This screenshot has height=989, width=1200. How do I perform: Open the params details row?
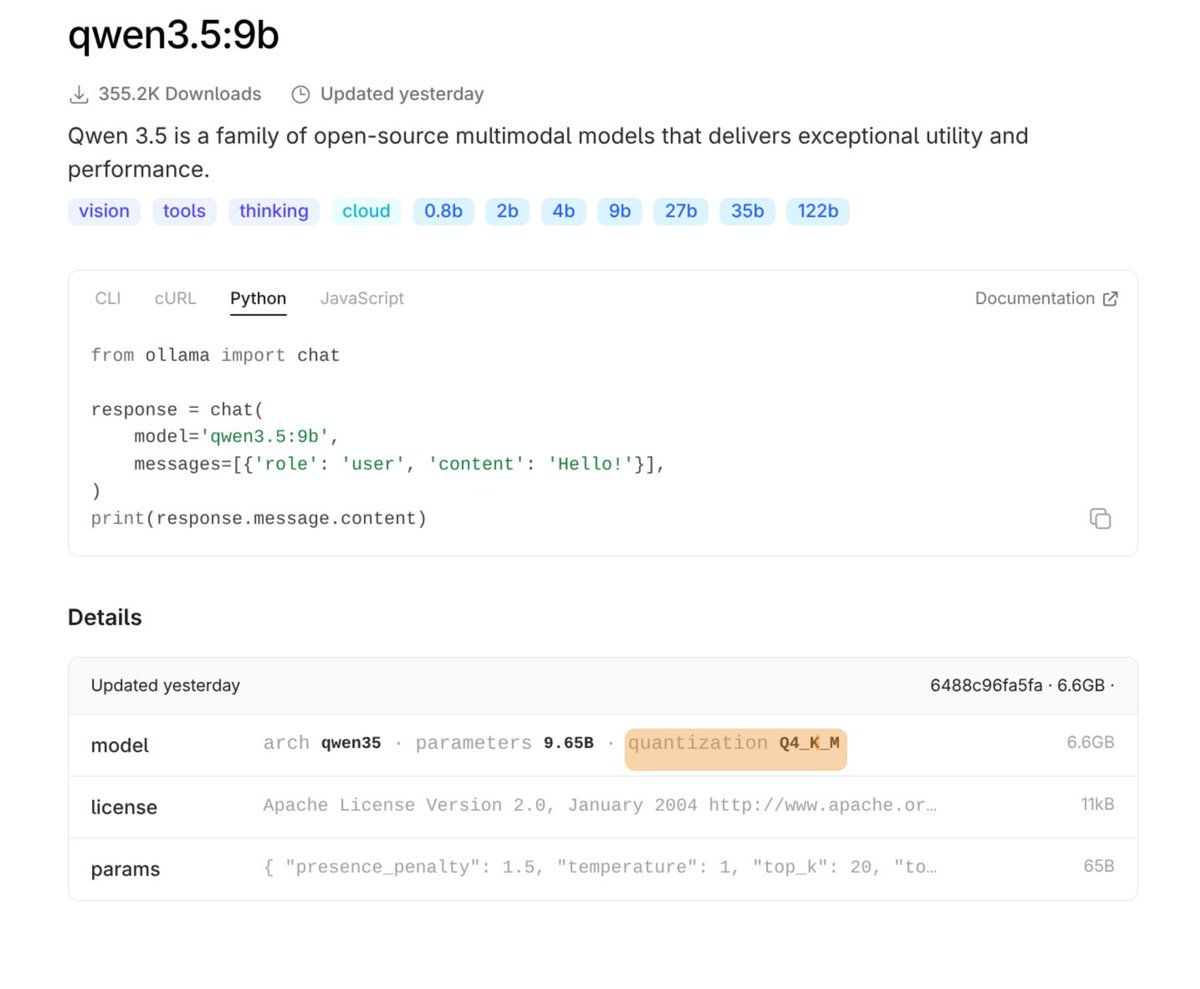(x=602, y=869)
